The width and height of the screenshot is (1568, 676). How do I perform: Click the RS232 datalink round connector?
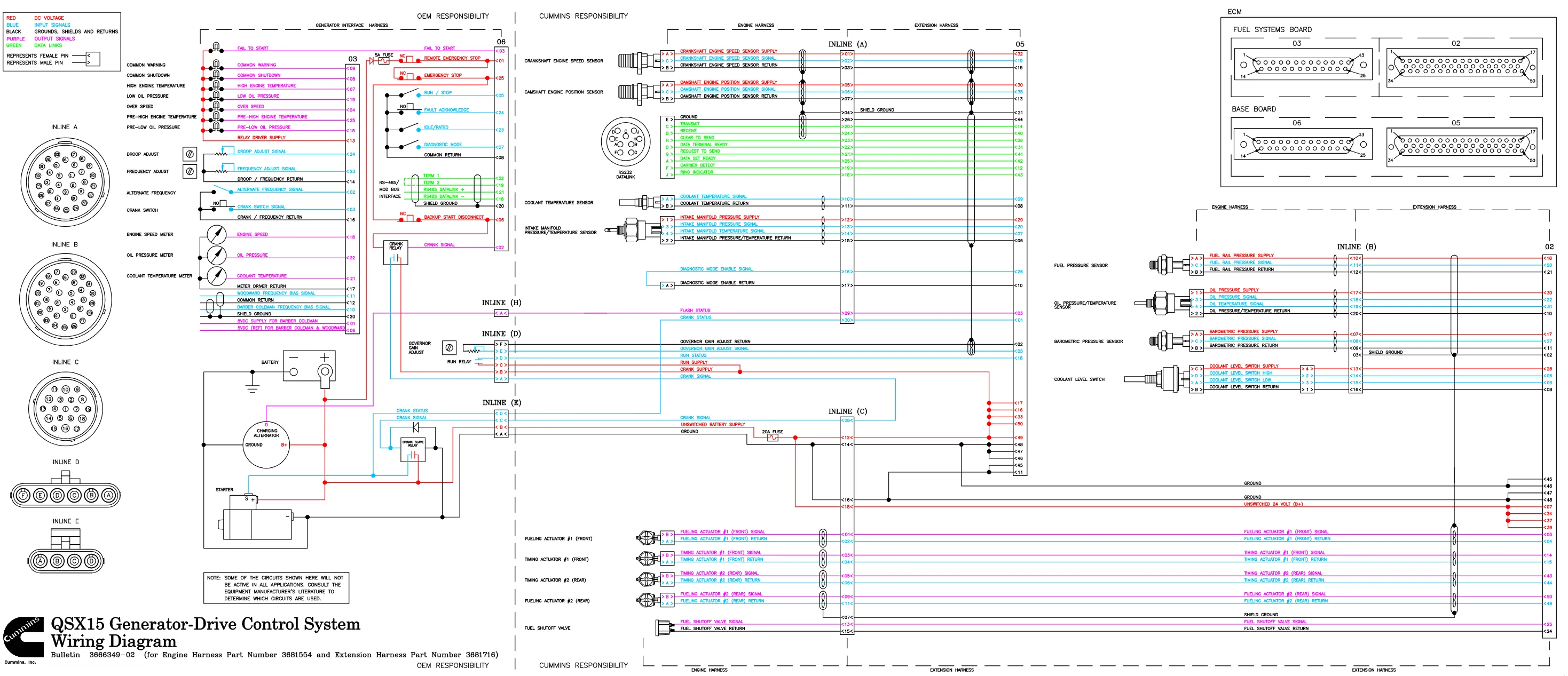[625, 142]
